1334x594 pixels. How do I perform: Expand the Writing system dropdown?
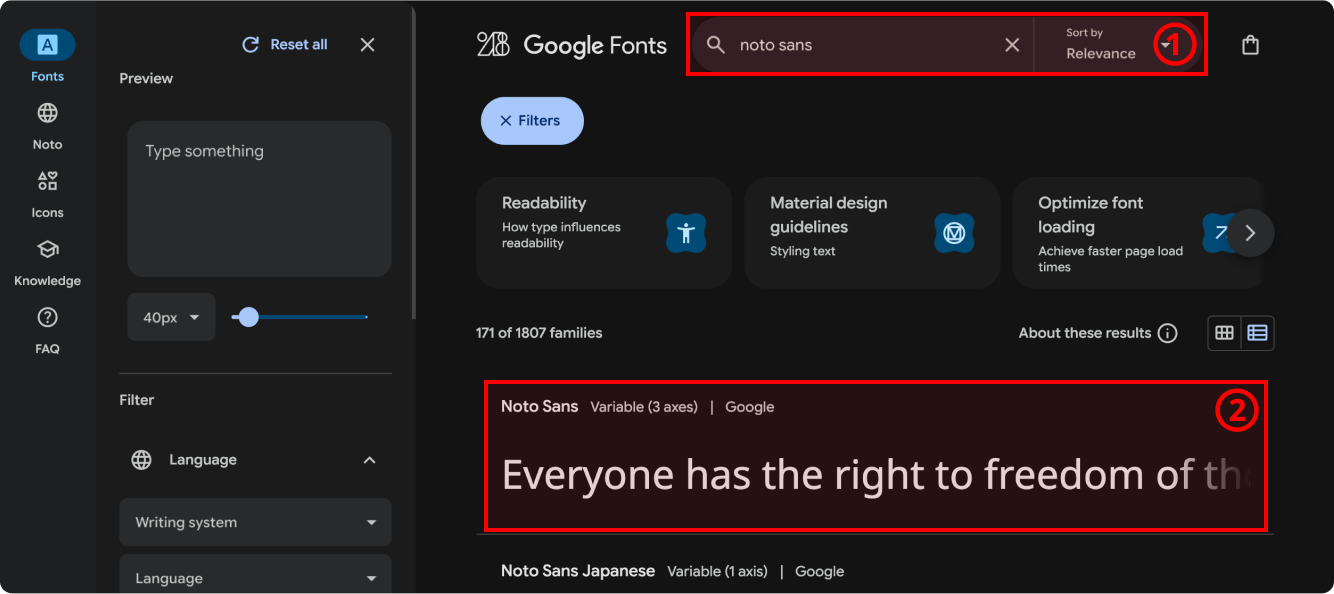click(x=255, y=523)
